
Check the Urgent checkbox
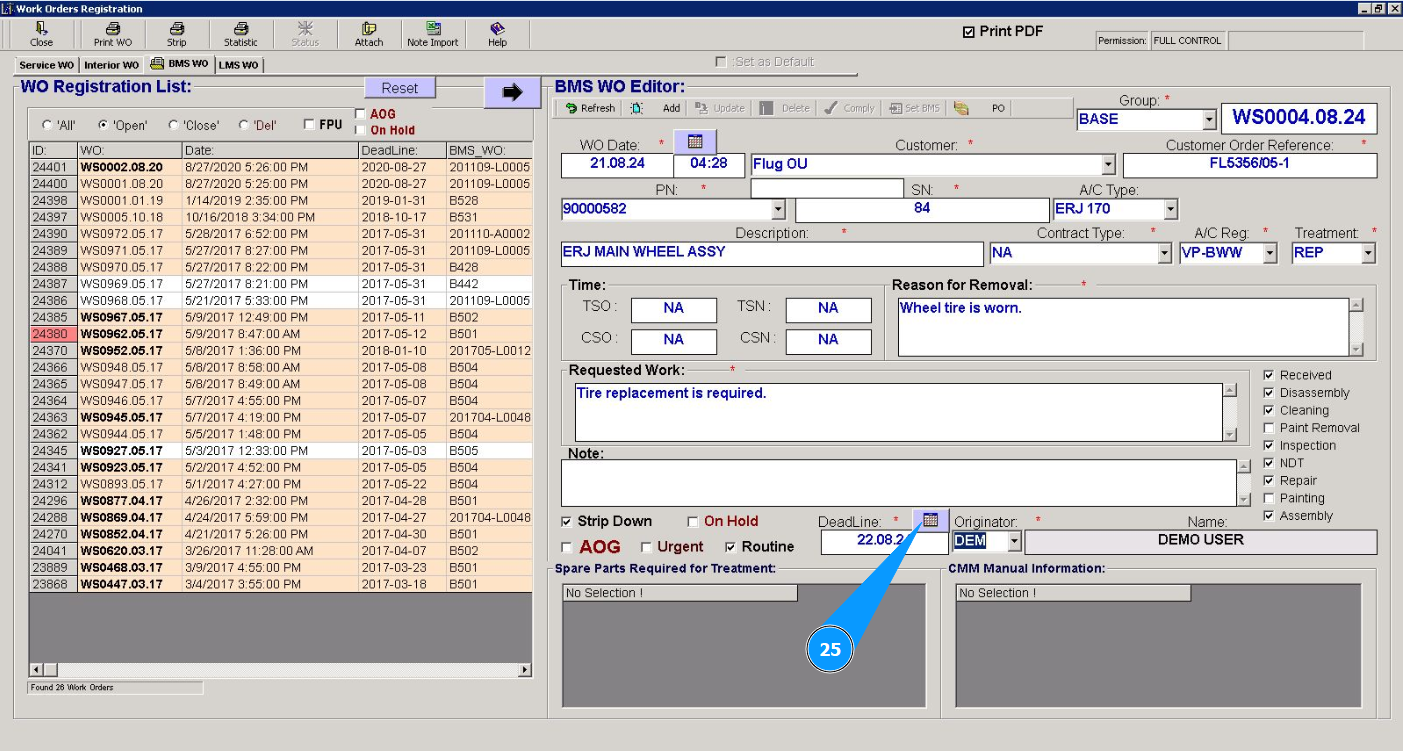click(646, 547)
